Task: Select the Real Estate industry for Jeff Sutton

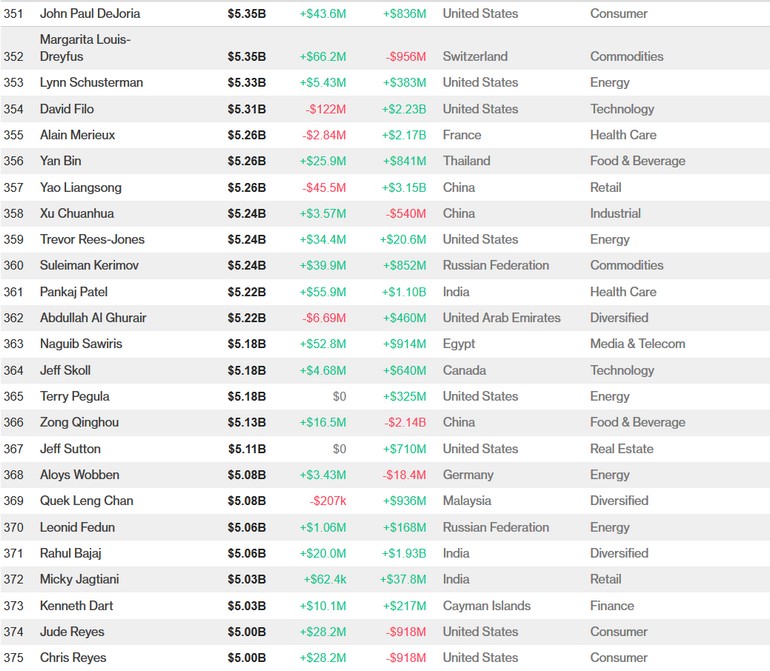Action: (x=621, y=449)
